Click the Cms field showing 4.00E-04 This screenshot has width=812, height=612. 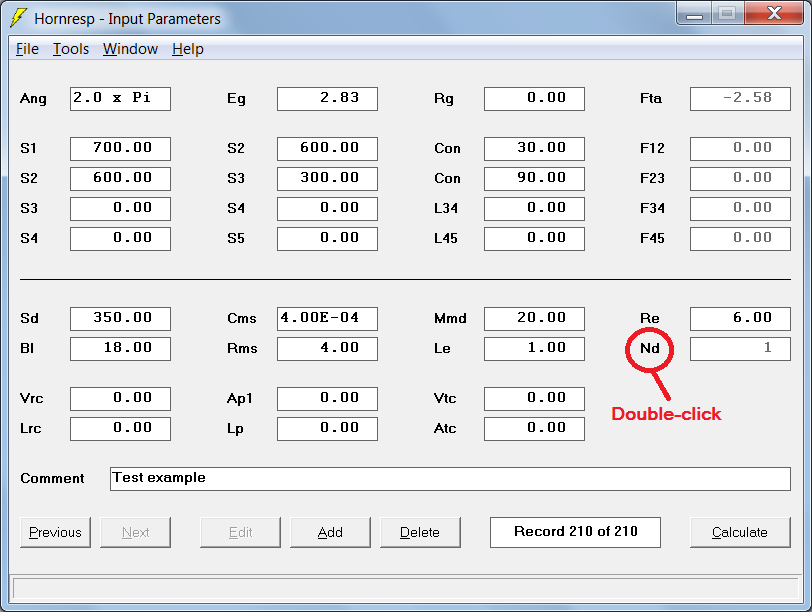327,319
